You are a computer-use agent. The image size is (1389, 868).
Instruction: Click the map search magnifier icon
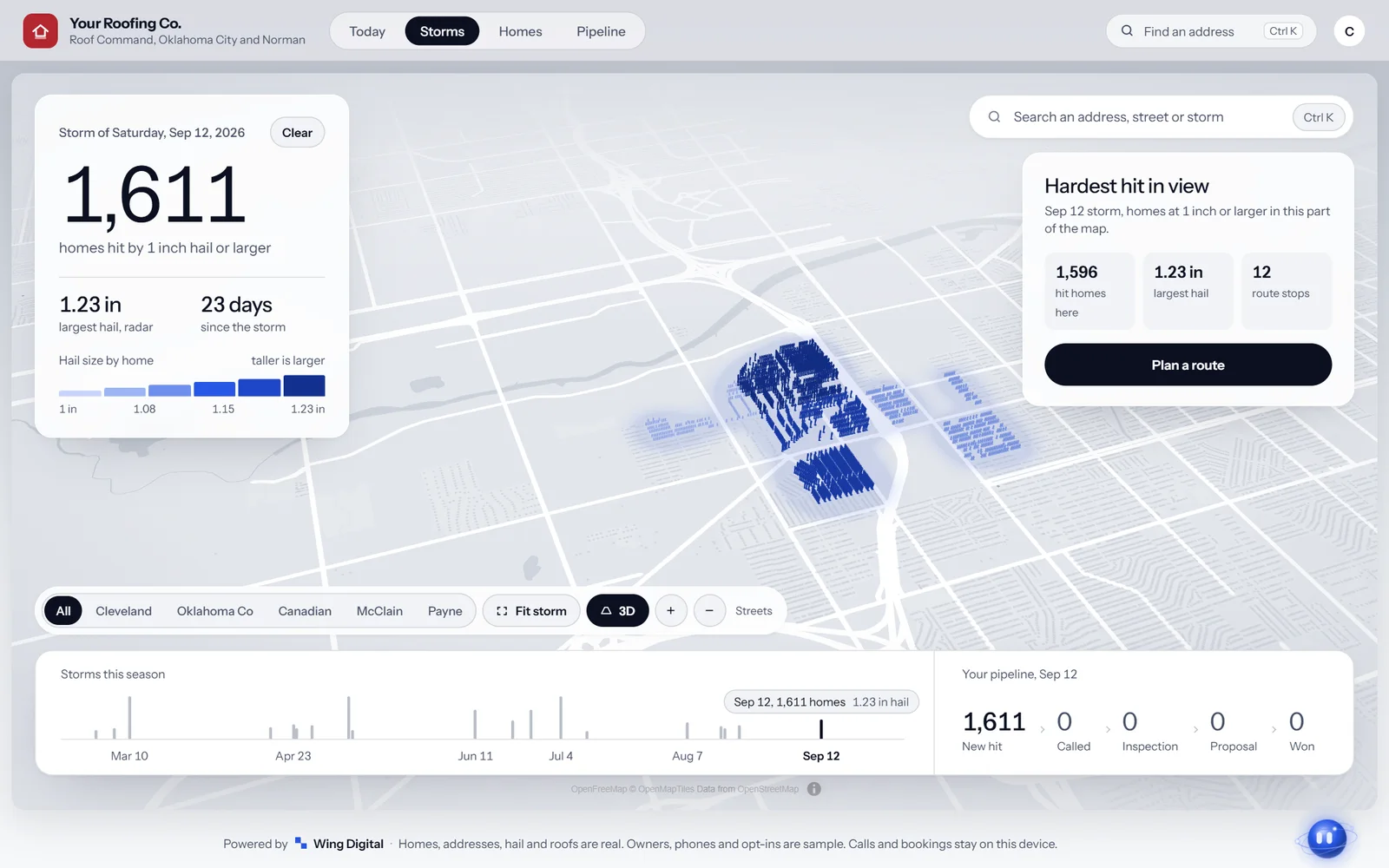coord(994,116)
